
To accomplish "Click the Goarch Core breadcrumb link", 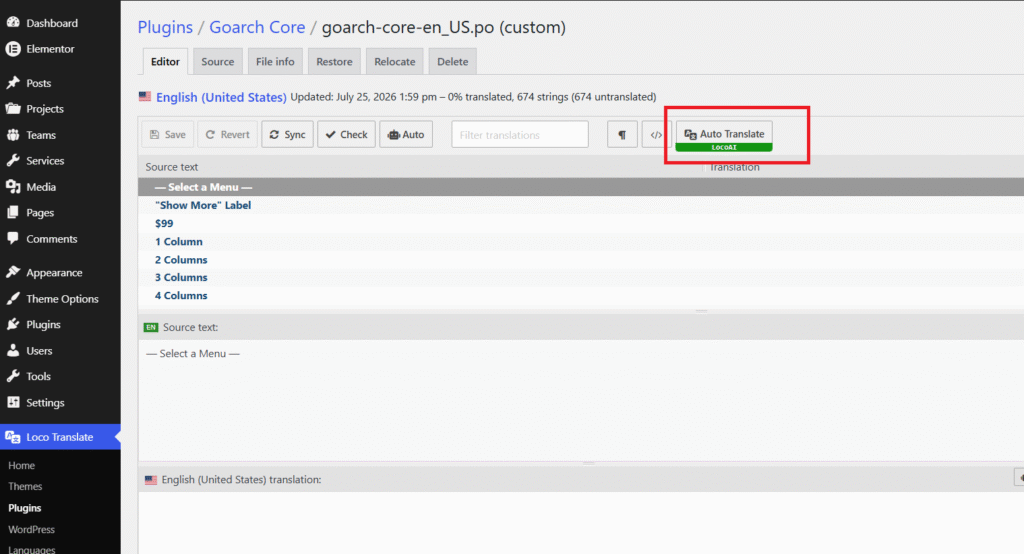I will [257, 27].
